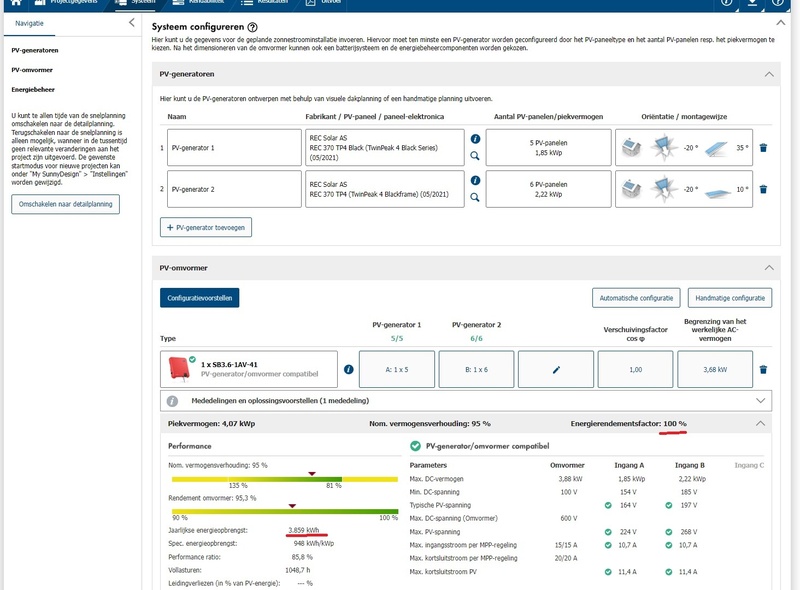Click green check beside 164 V
The width and height of the screenshot is (800, 590).
[x=608, y=505]
